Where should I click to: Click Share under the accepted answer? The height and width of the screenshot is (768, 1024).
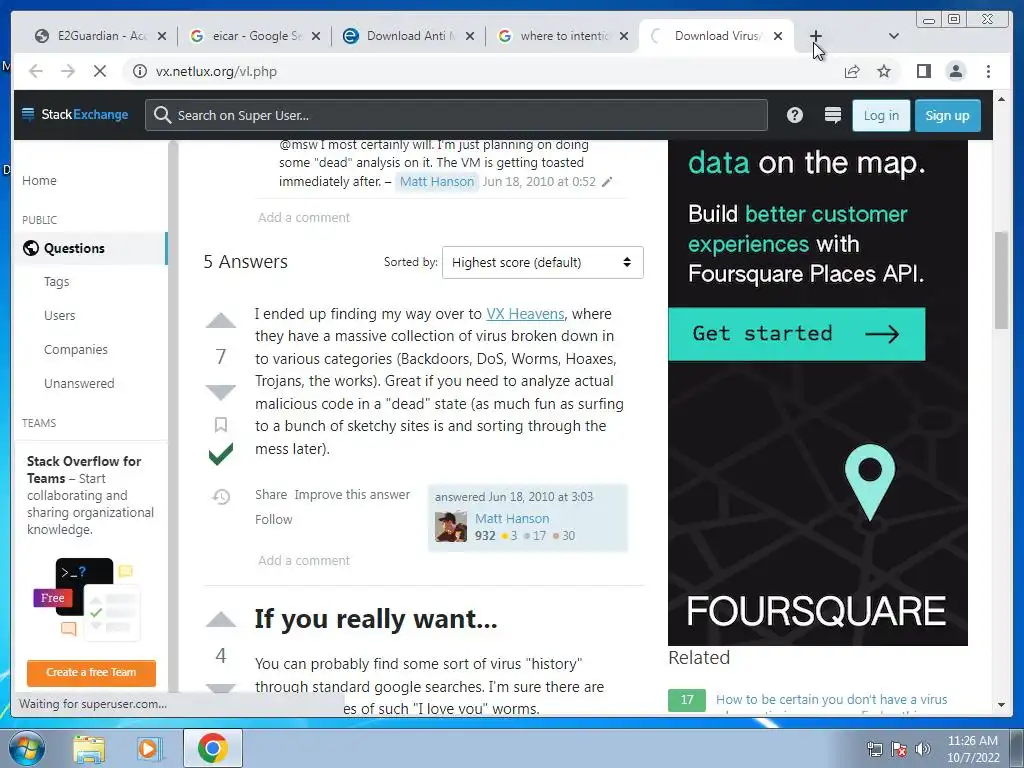[x=271, y=494]
